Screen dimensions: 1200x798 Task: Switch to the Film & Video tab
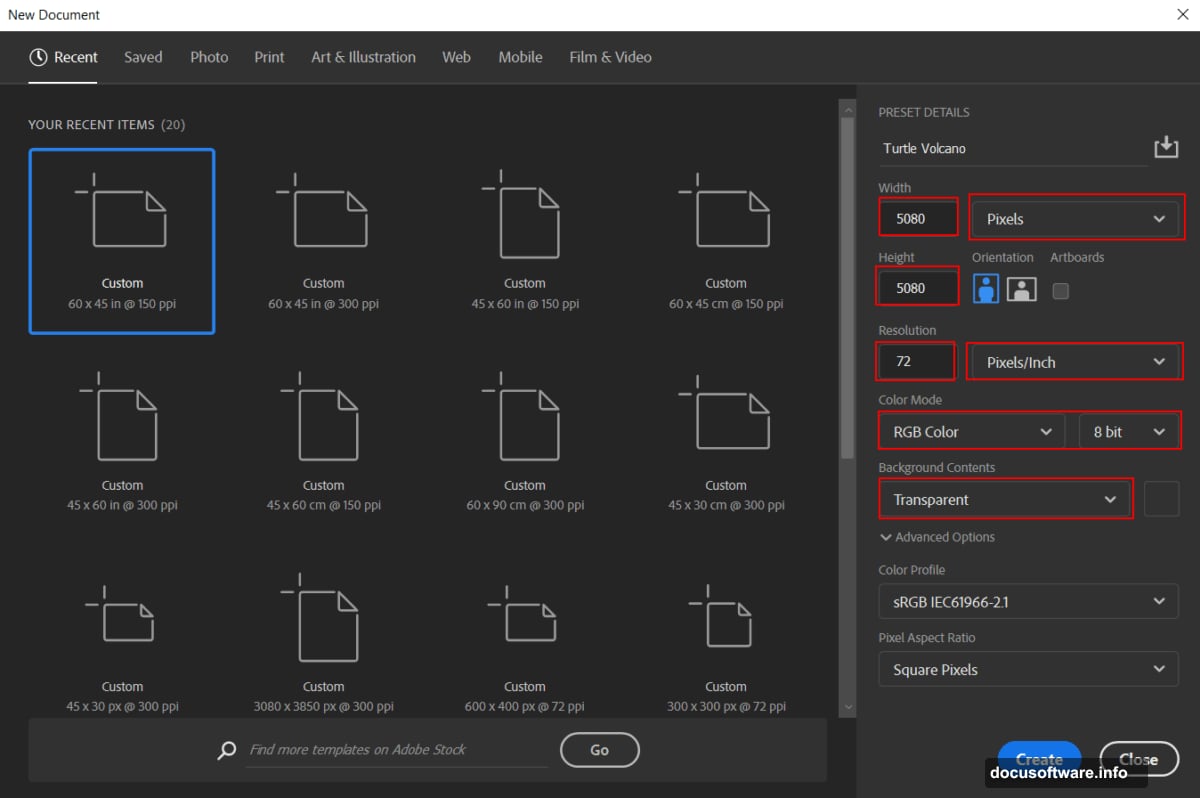point(610,57)
